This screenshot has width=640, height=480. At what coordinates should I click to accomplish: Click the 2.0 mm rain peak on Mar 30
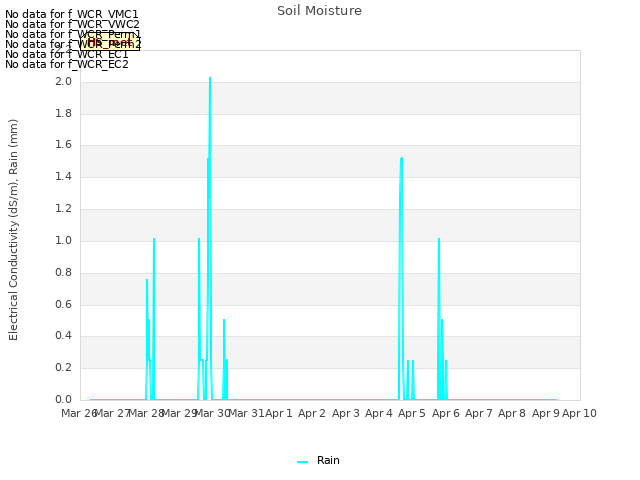[x=210, y=78]
